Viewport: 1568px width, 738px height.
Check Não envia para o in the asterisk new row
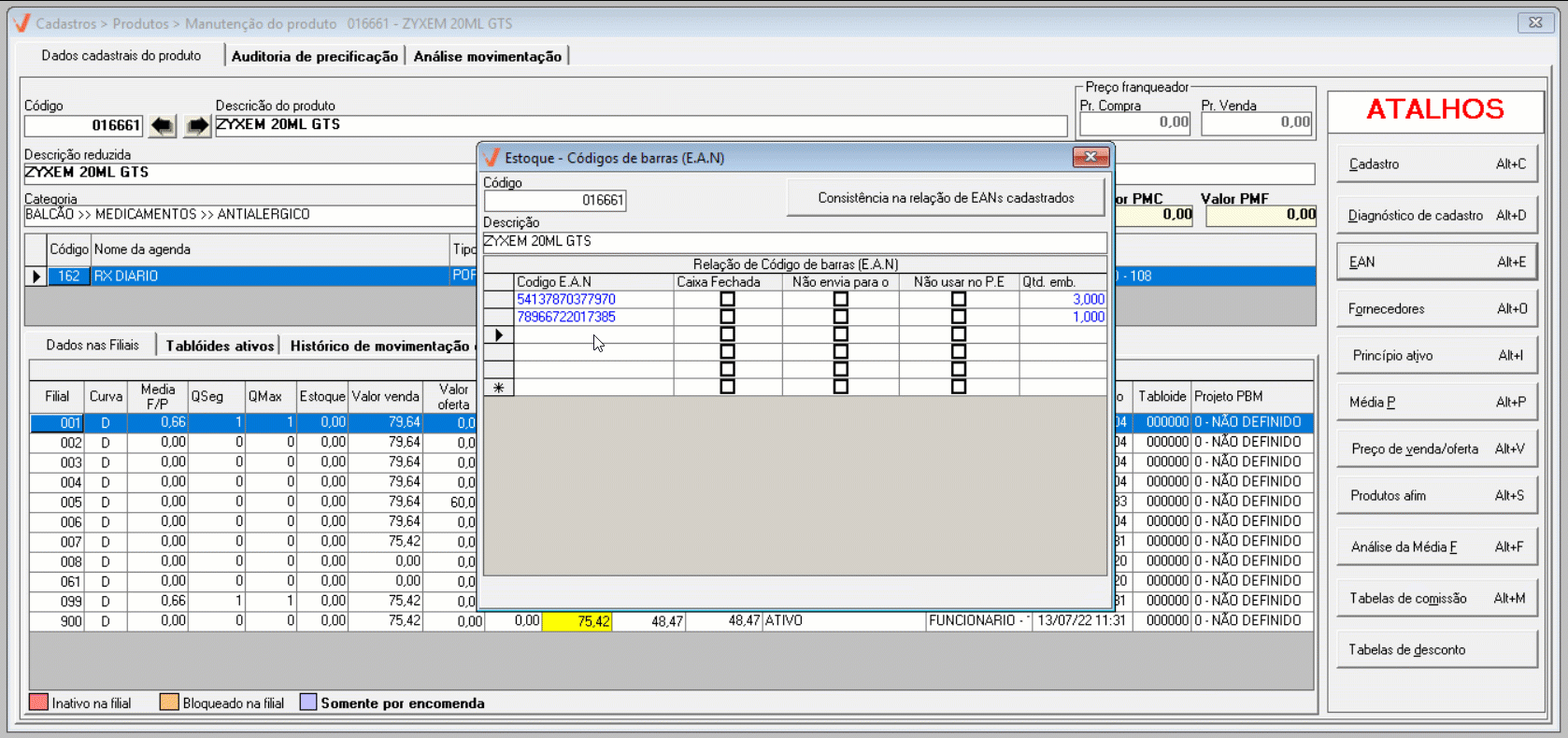click(x=841, y=387)
